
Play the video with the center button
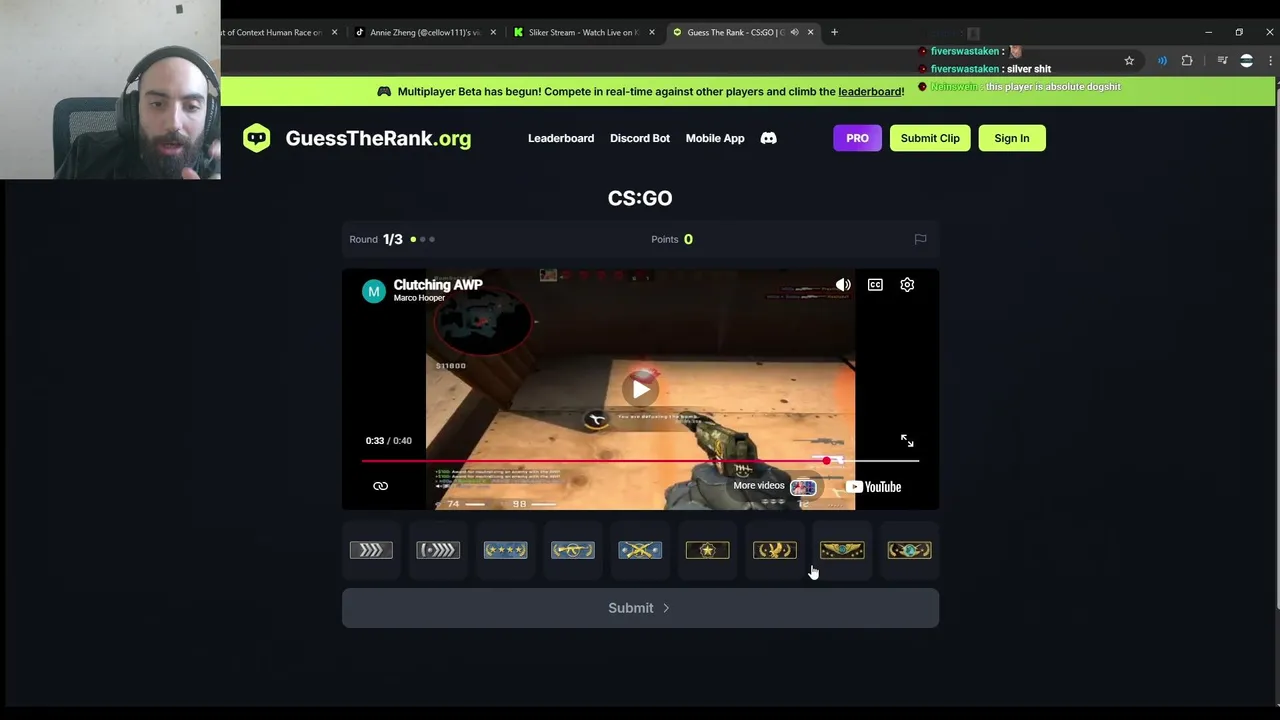click(x=640, y=389)
